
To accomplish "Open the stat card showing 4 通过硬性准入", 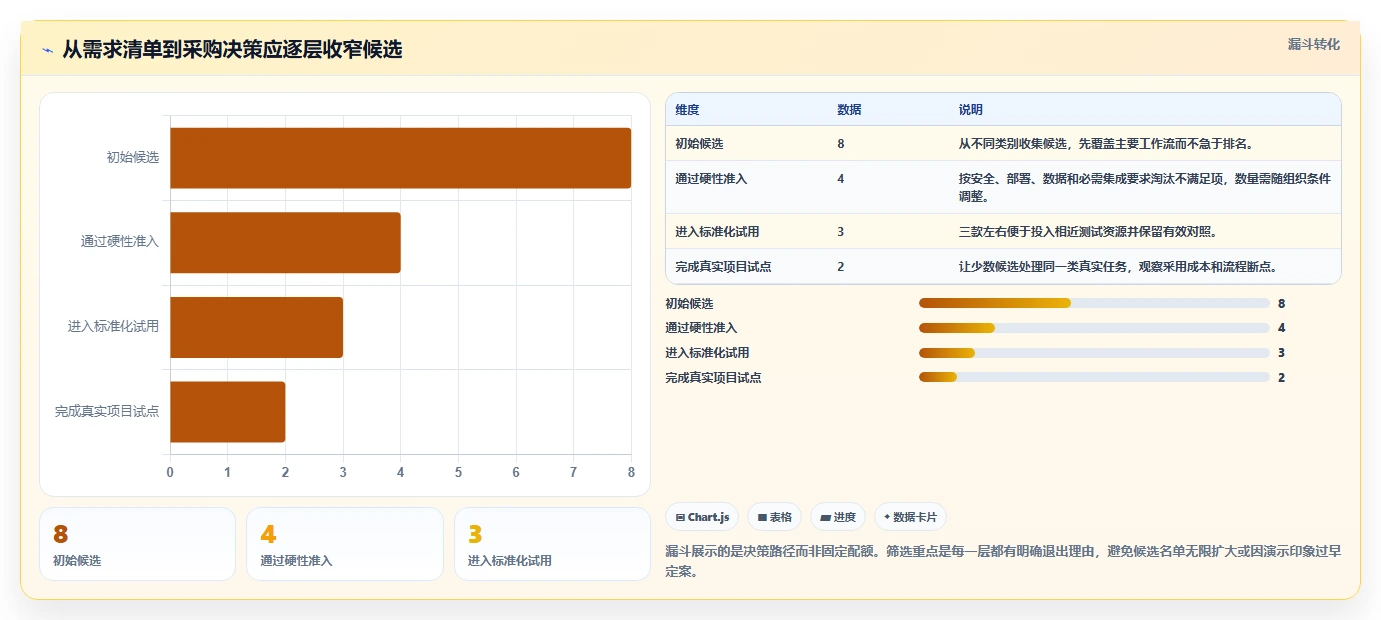I will pyautogui.click(x=345, y=544).
